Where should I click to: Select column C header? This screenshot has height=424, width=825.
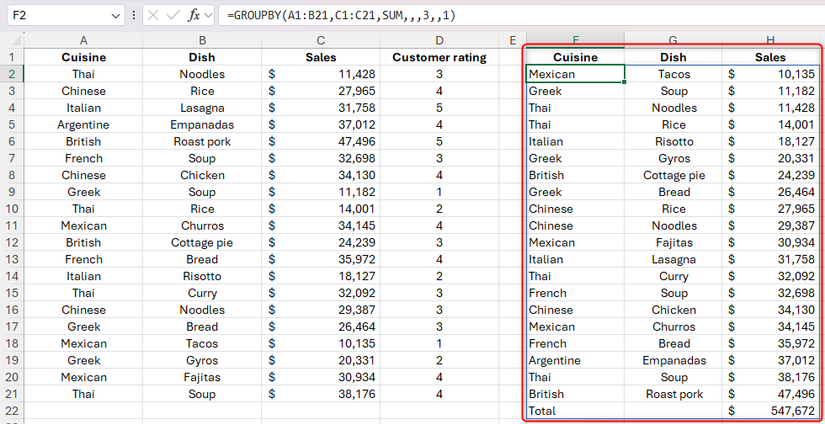tap(320, 40)
